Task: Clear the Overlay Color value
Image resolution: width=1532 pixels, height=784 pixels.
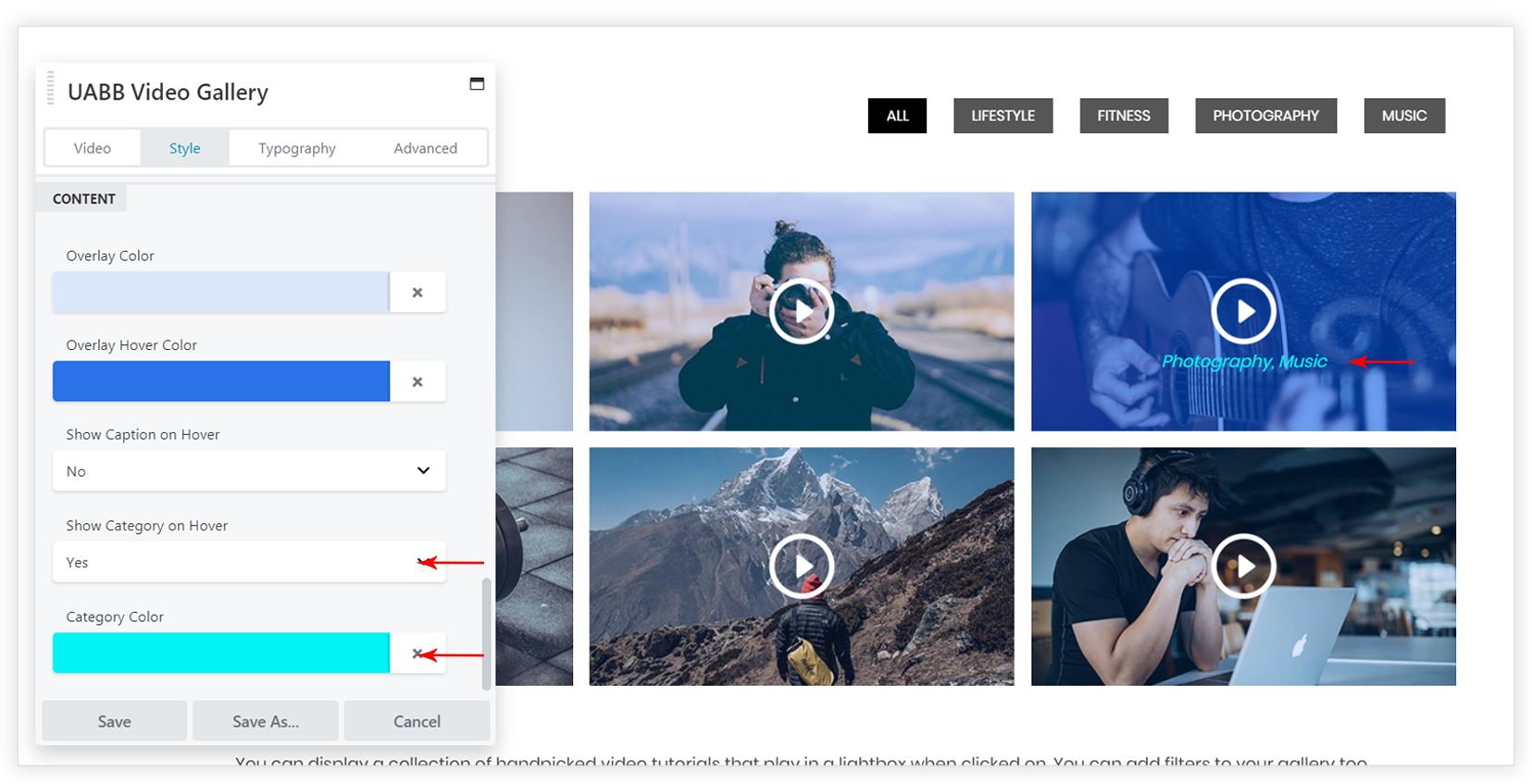Action: [417, 292]
